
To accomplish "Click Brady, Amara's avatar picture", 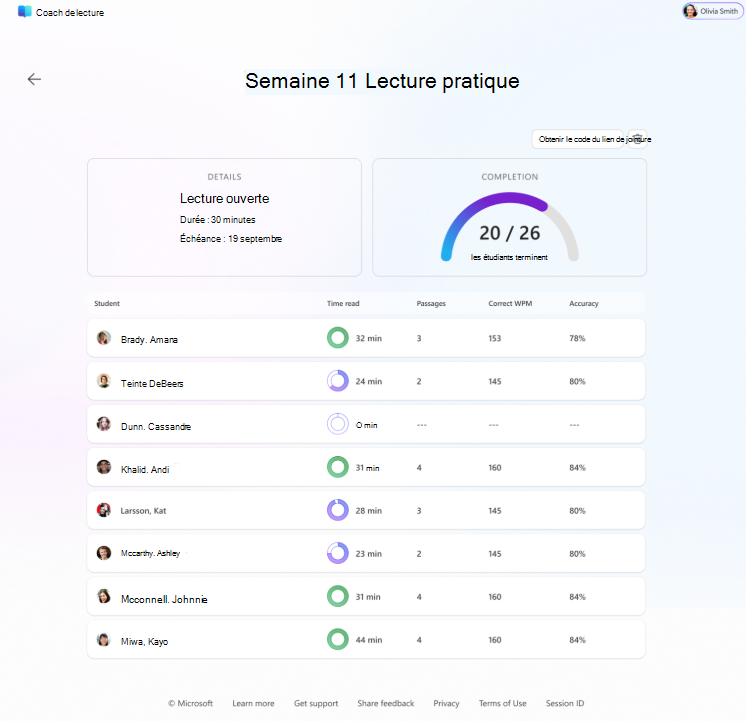I will click(104, 338).
